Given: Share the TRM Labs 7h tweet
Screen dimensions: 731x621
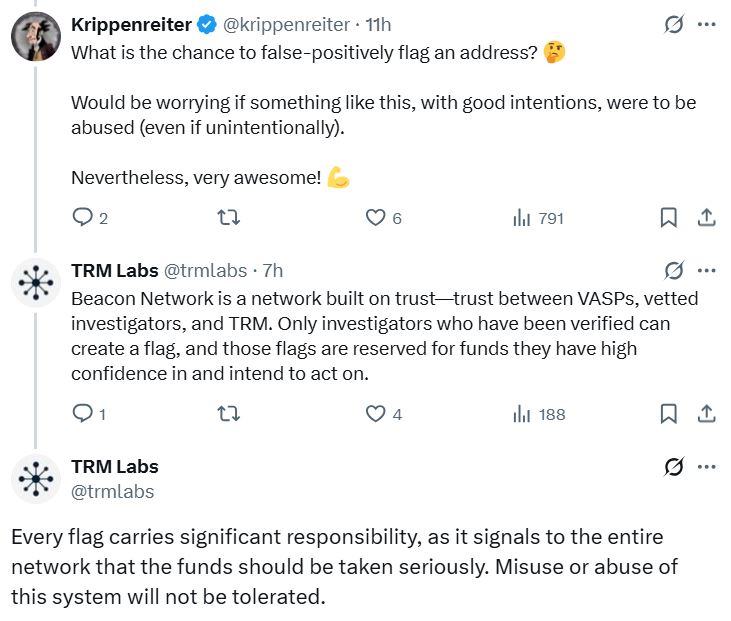Looking at the screenshot, I should click(x=705, y=413).
